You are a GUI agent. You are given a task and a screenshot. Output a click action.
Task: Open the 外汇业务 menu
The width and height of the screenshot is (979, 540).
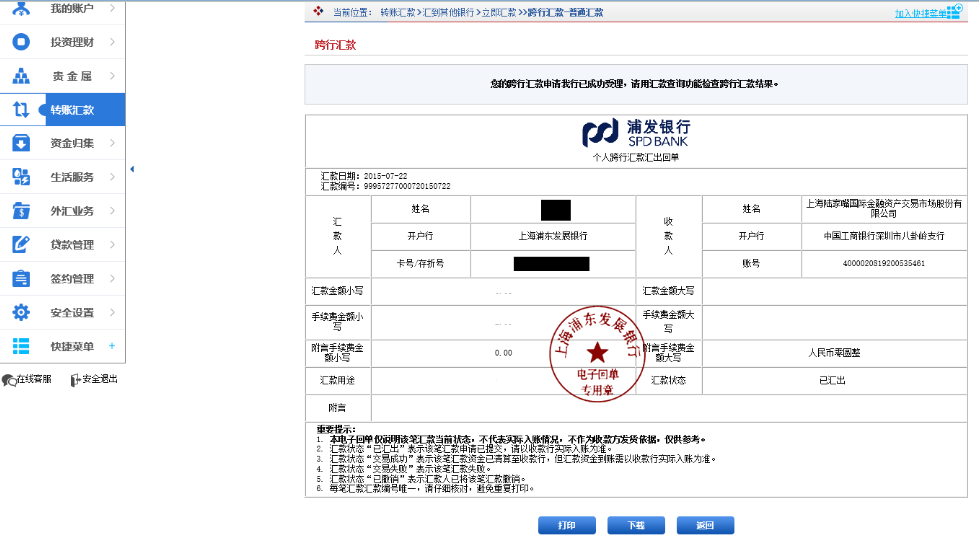point(62,211)
